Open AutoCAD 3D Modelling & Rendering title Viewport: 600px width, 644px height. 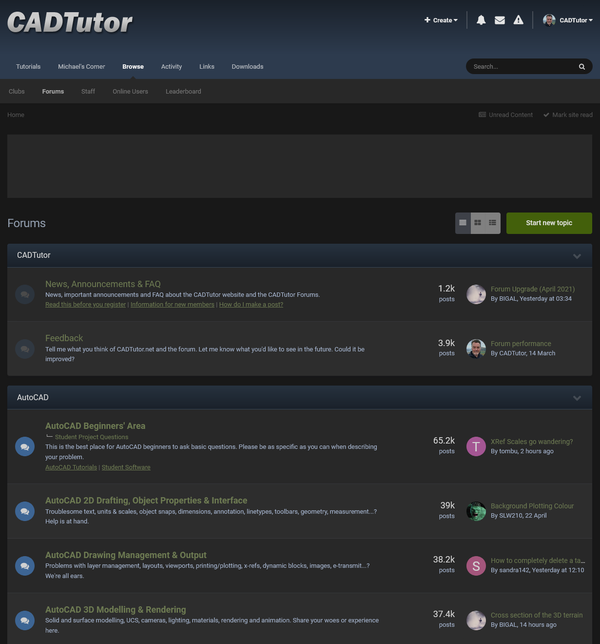pos(115,610)
